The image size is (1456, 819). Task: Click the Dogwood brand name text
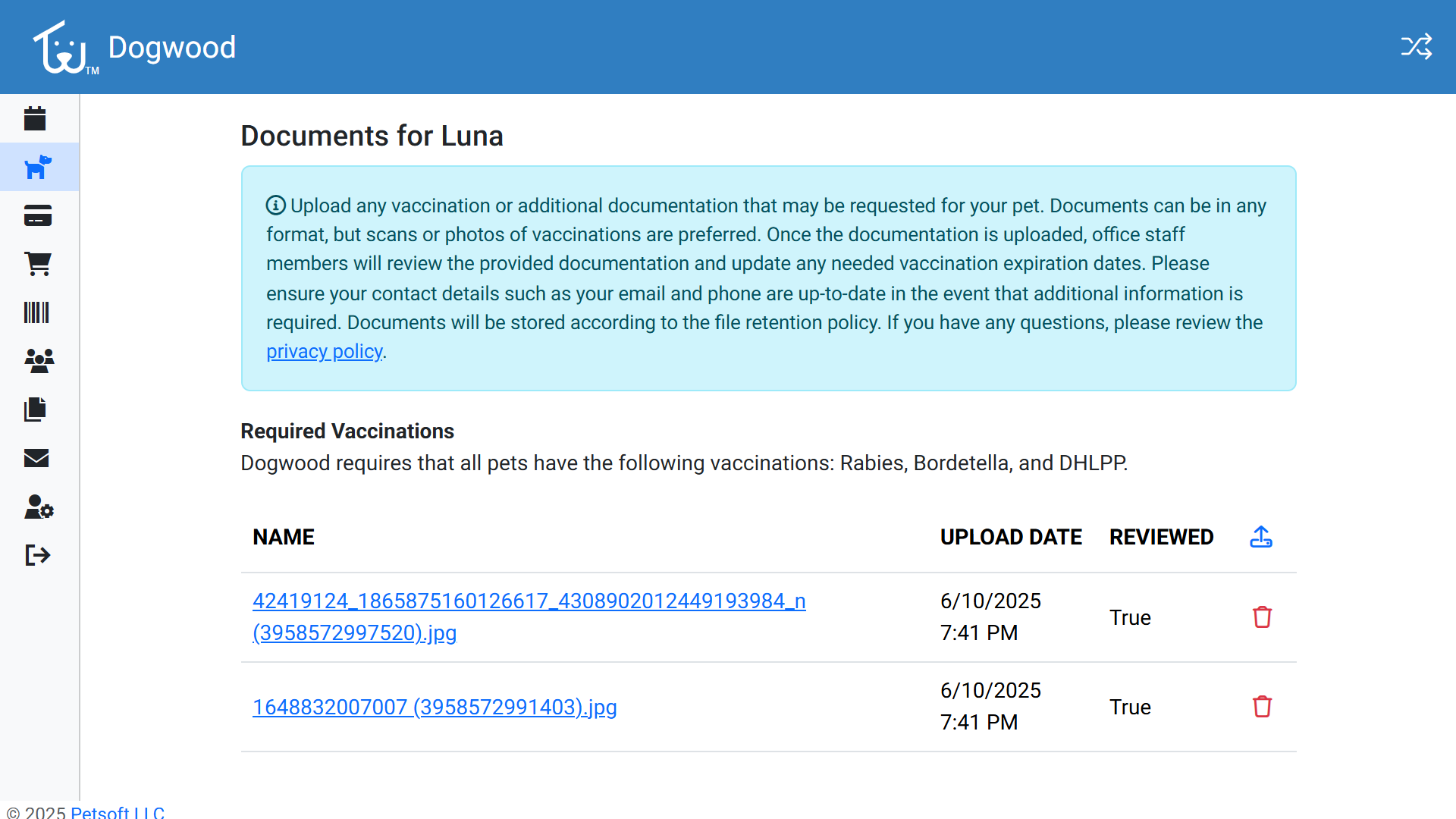(172, 48)
